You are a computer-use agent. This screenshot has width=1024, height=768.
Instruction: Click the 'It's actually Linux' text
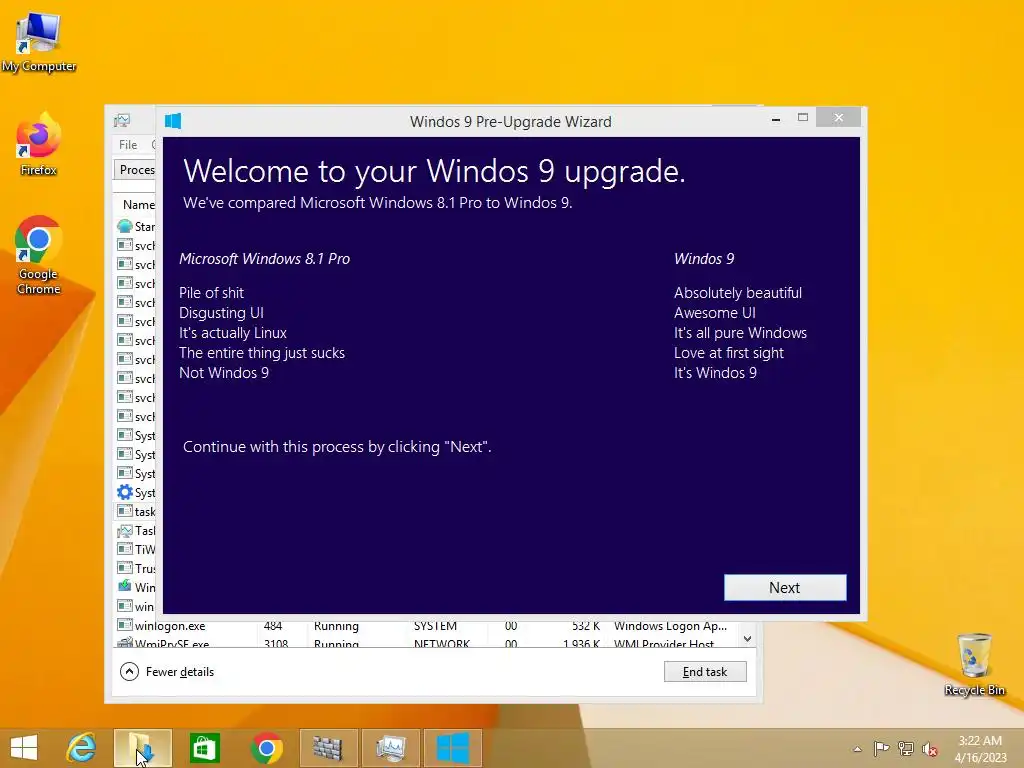tap(233, 333)
